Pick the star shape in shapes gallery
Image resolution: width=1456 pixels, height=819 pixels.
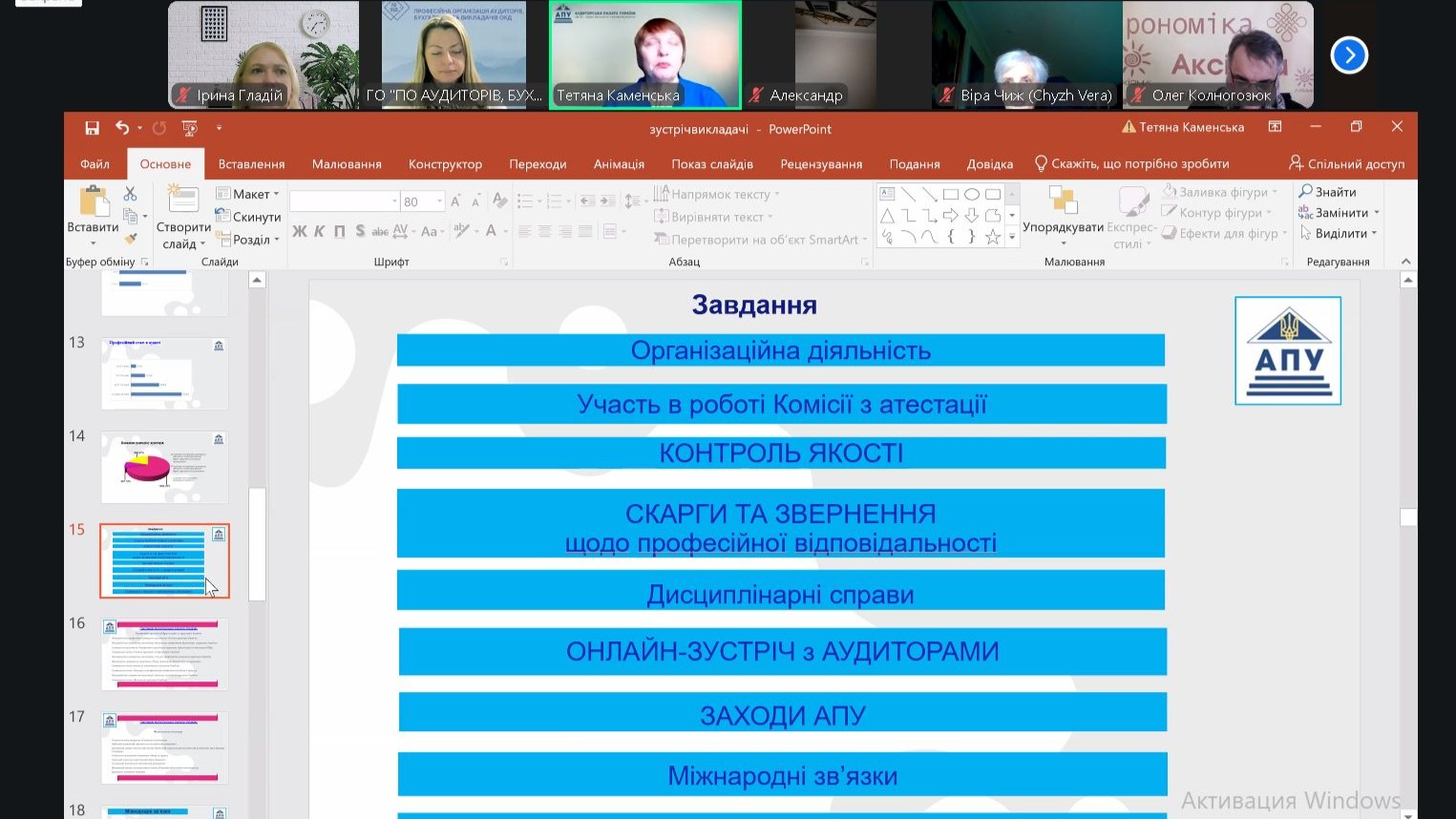click(x=992, y=237)
